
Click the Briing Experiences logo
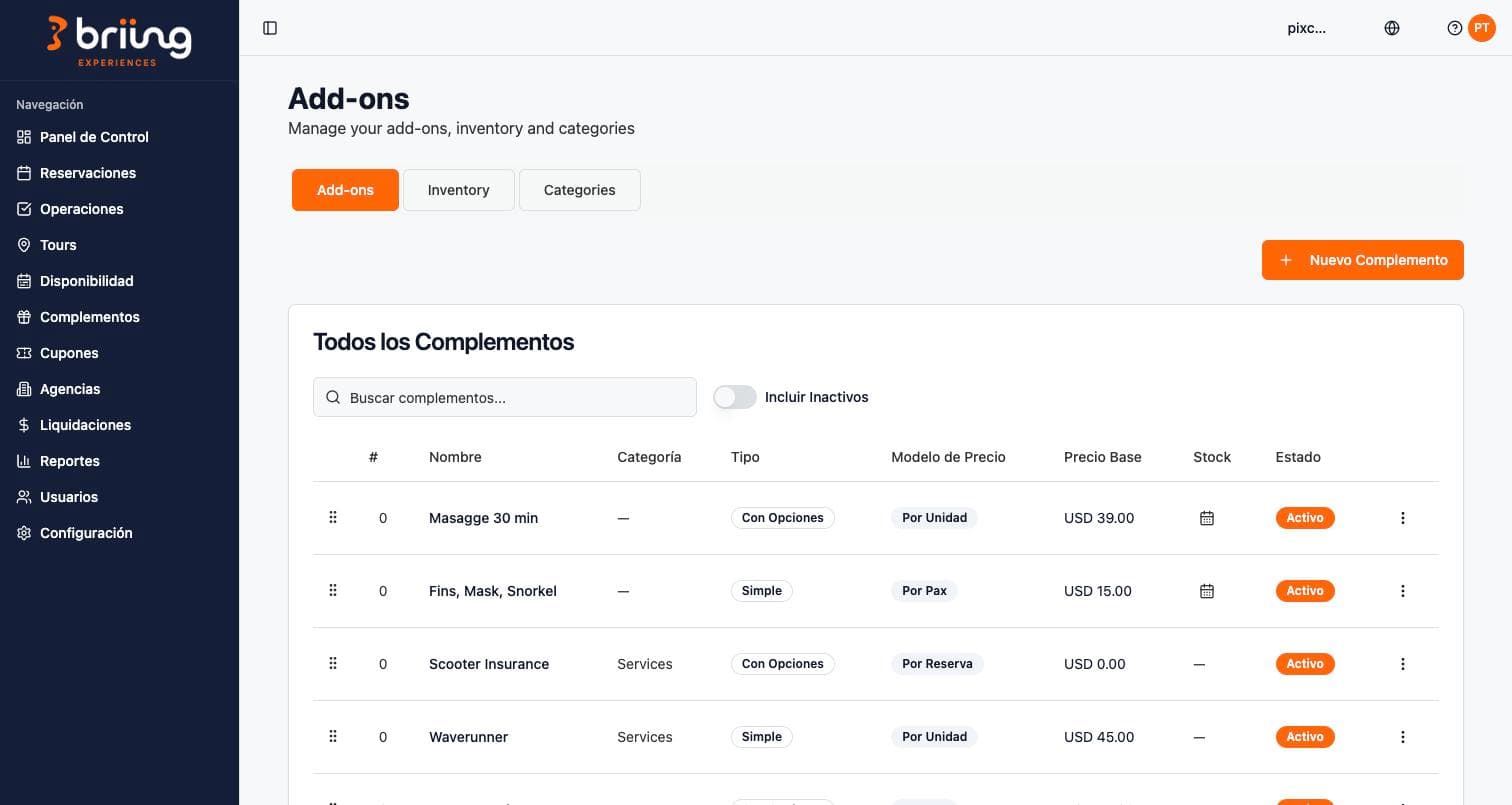119,41
